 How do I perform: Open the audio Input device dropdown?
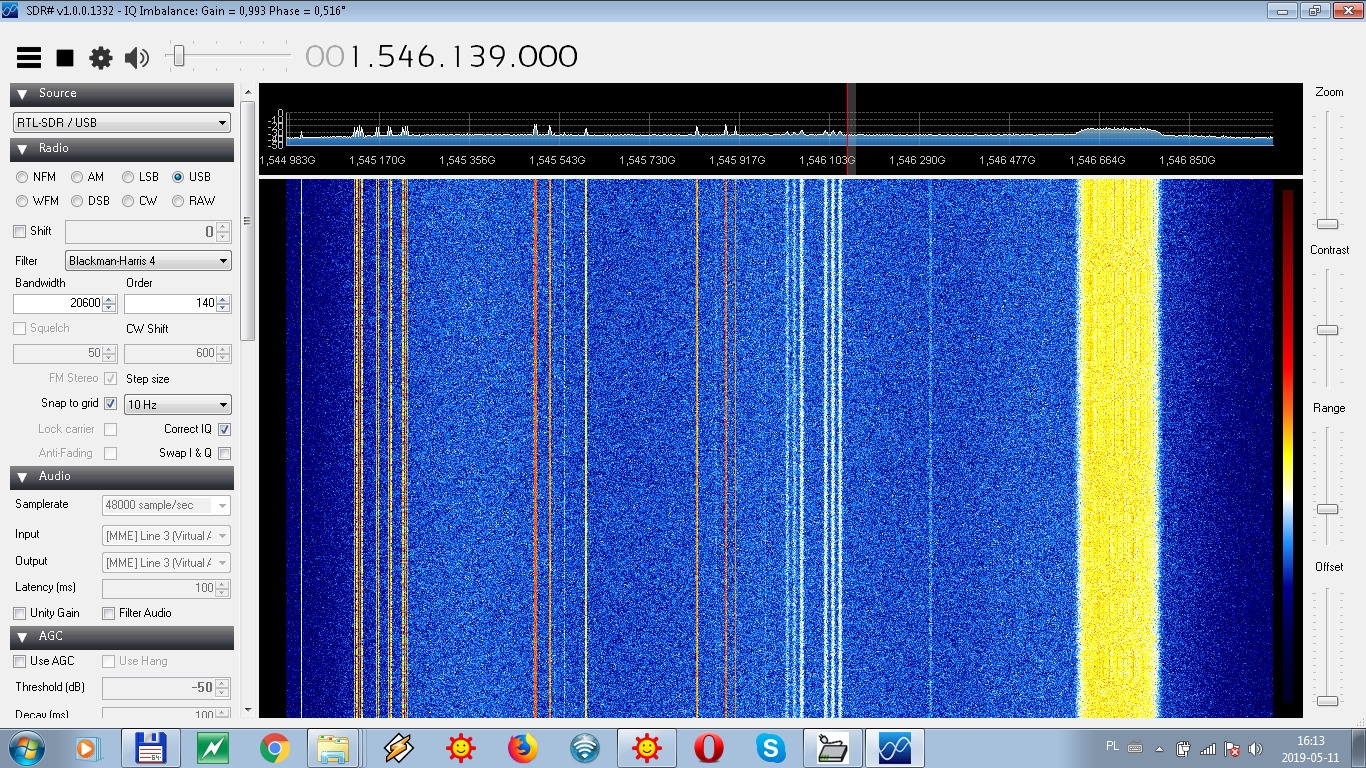166,536
